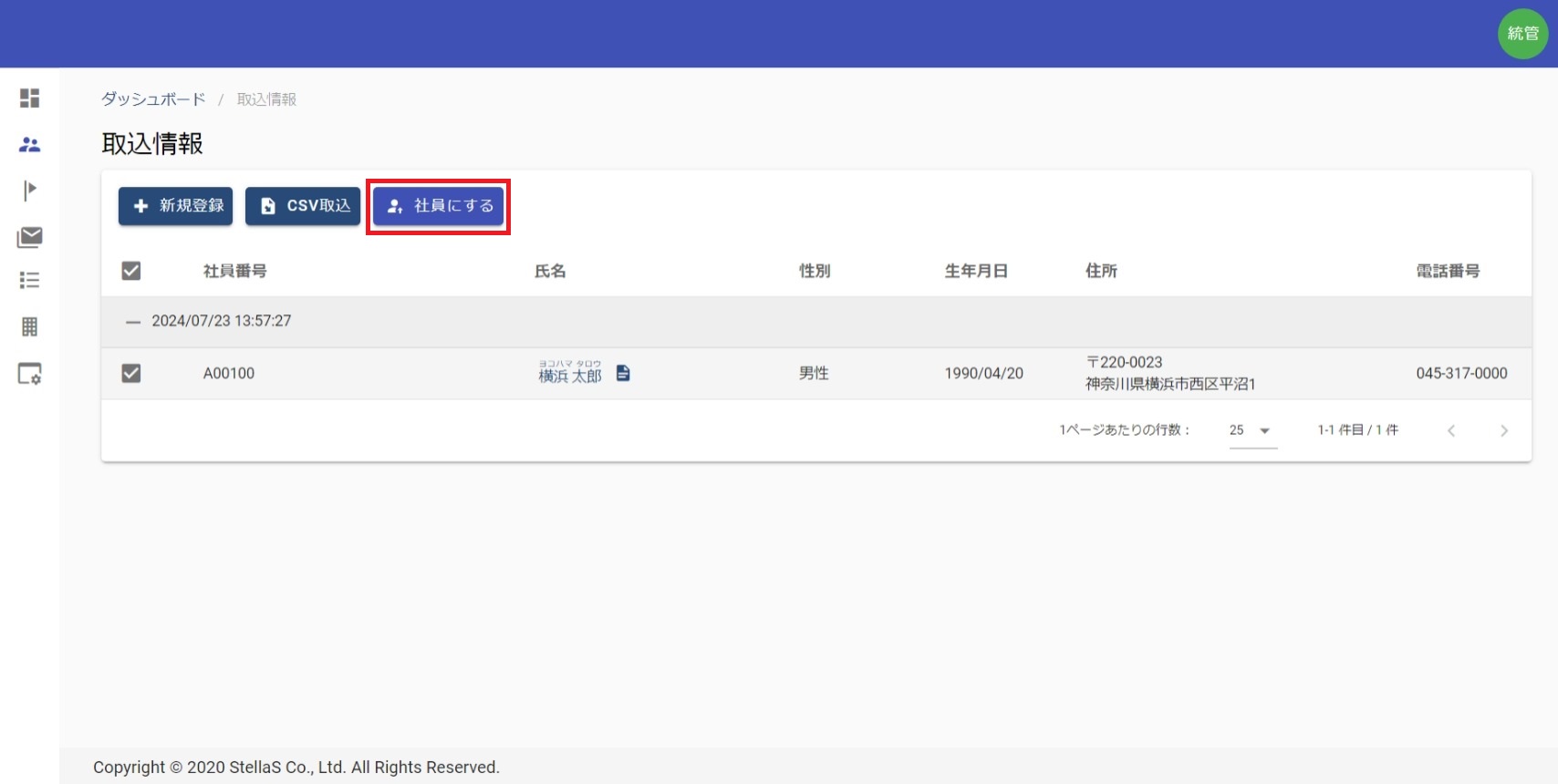Click the flag-arrow icon in sidebar
The width and height of the screenshot is (1558, 784).
[29, 190]
